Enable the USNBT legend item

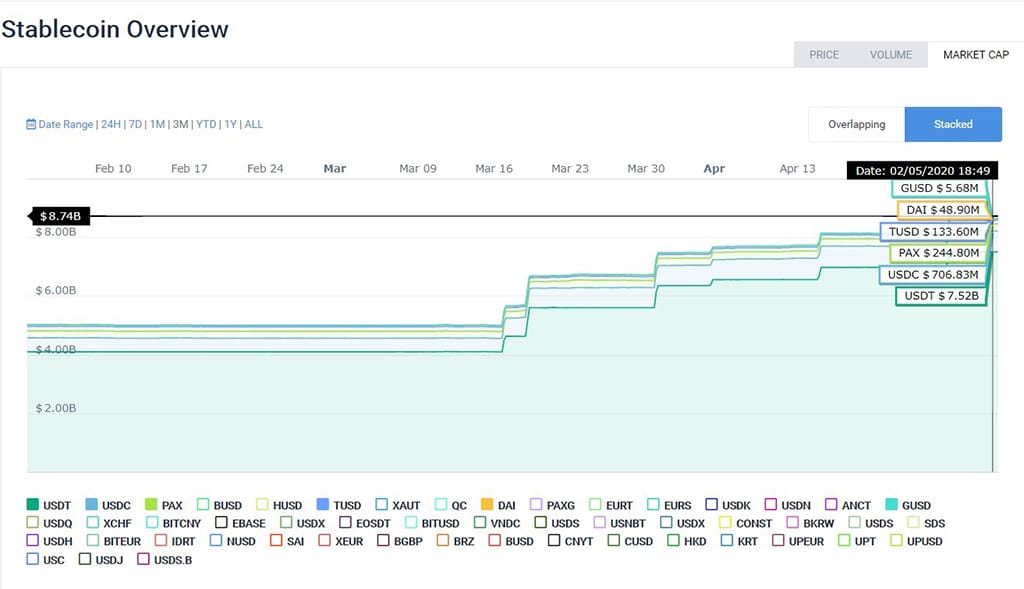(x=600, y=522)
